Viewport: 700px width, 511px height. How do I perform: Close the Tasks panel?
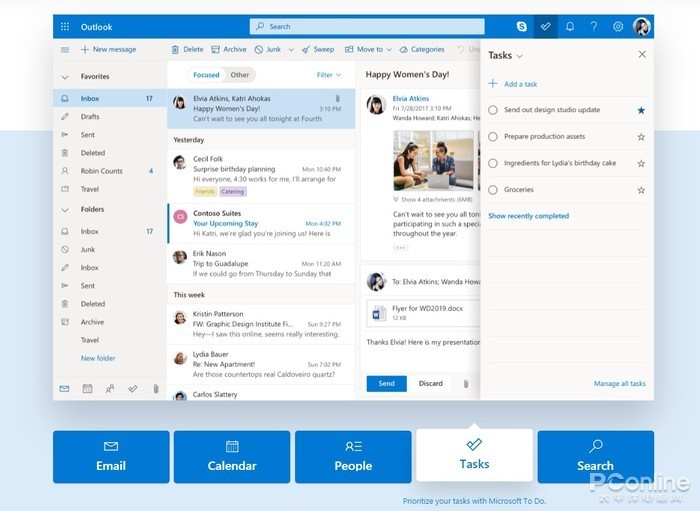(642, 54)
